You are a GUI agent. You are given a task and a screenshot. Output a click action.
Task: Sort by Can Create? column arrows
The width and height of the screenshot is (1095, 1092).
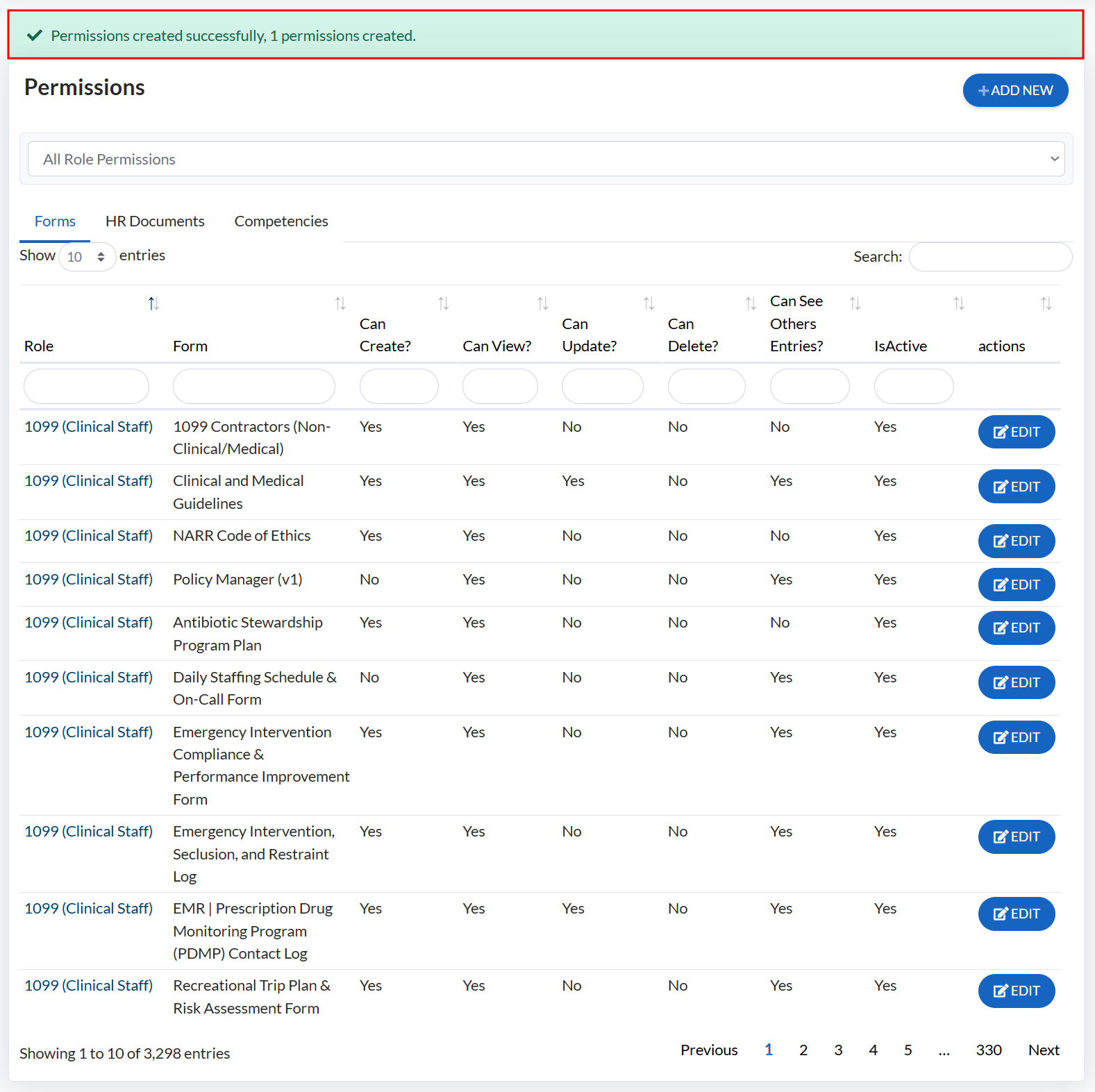click(x=443, y=303)
